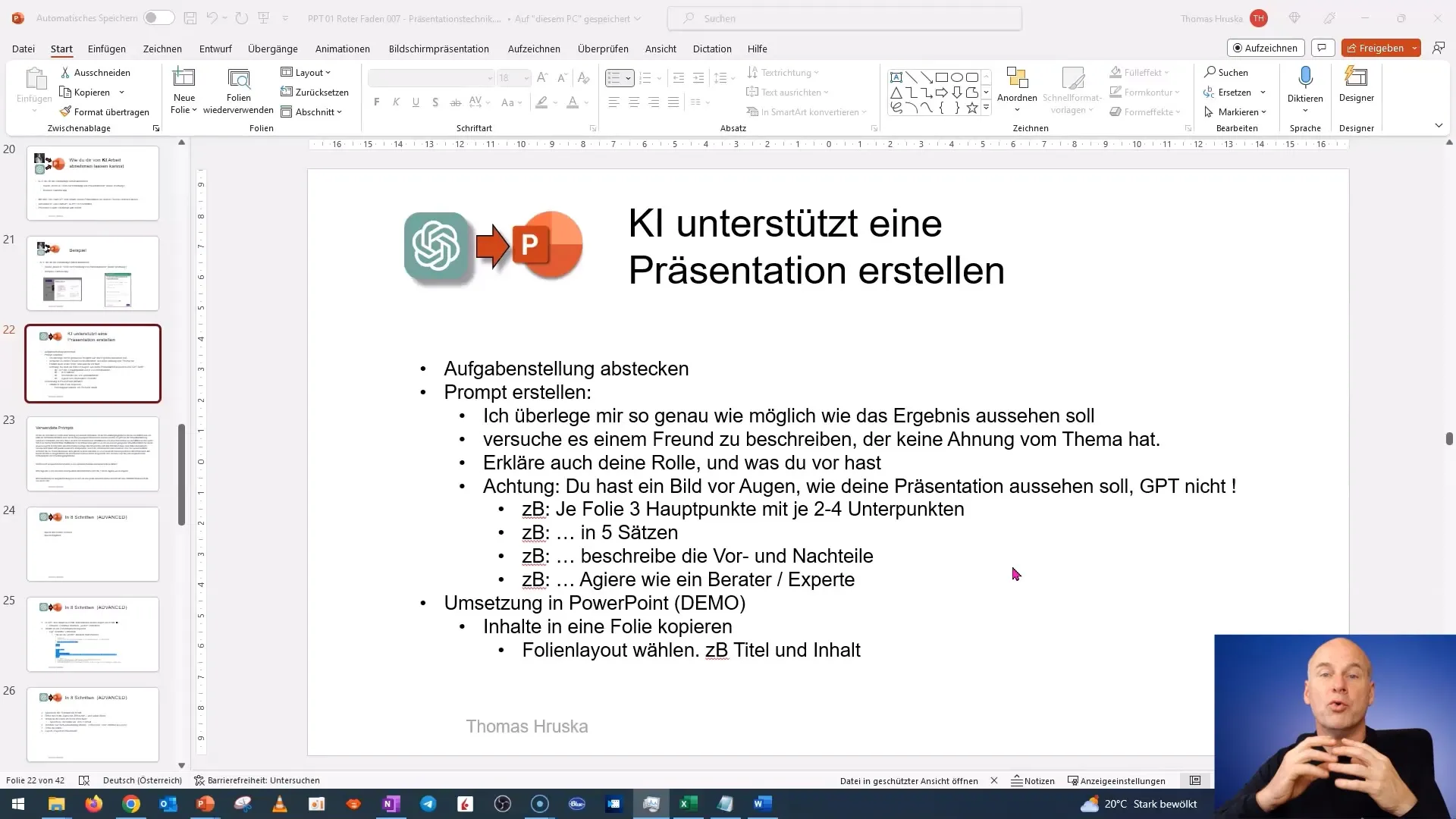Open the Abschnitt dropdown
This screenshot has width=1456, height=819.
click(312, 112)
